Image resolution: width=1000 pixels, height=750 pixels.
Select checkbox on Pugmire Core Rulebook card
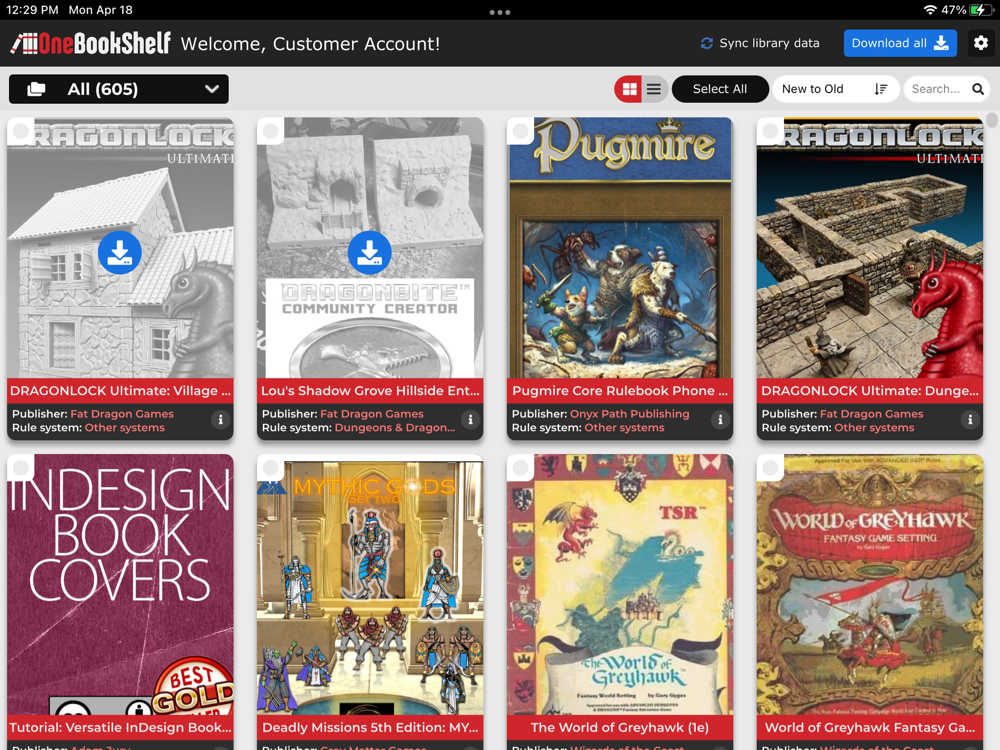pos(520,131)
